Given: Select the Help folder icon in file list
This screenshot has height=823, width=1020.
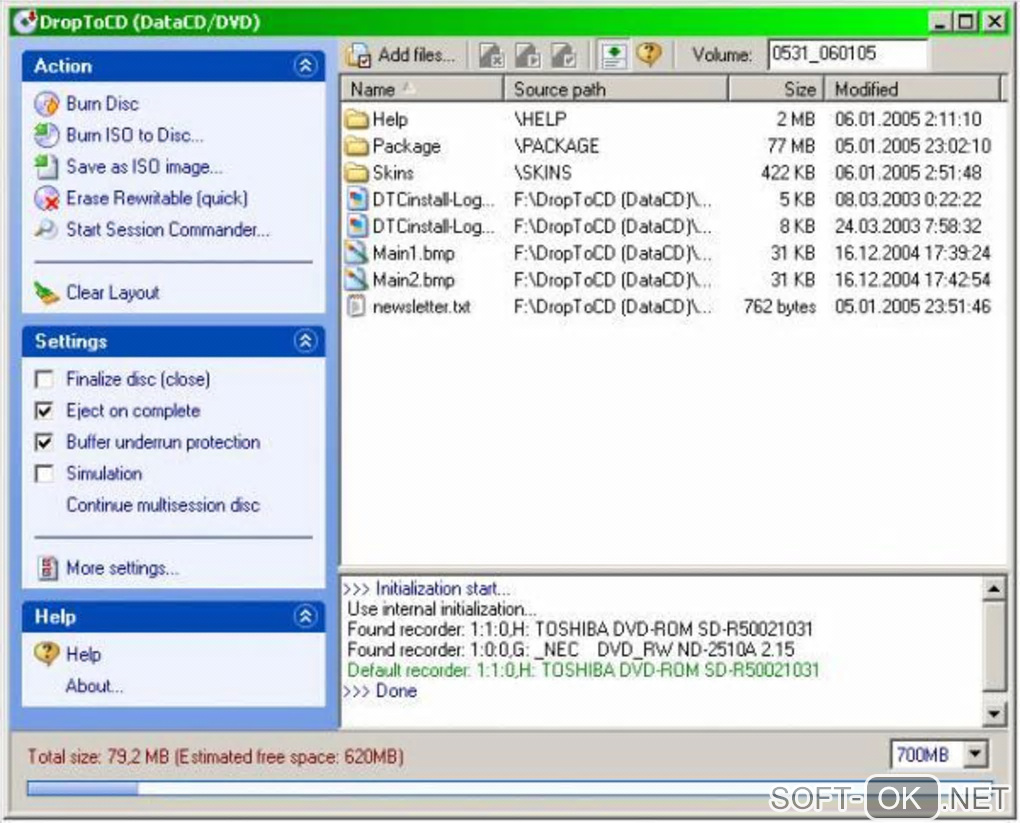Looking at the screenshot, I should 356,119.
